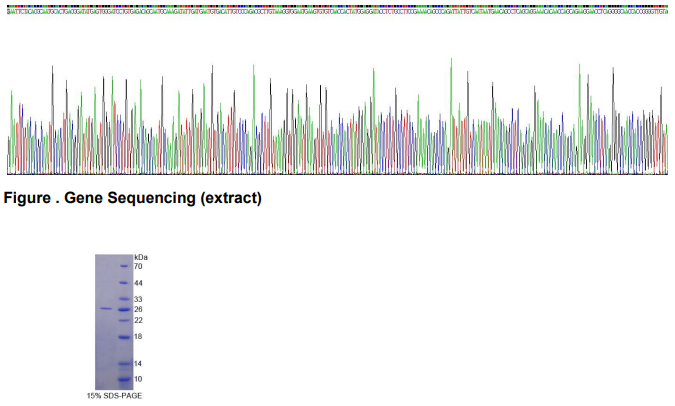This screenshot has height=406, width=675.
Task: Click the '10' marker label
Action: tap(138, 379)
